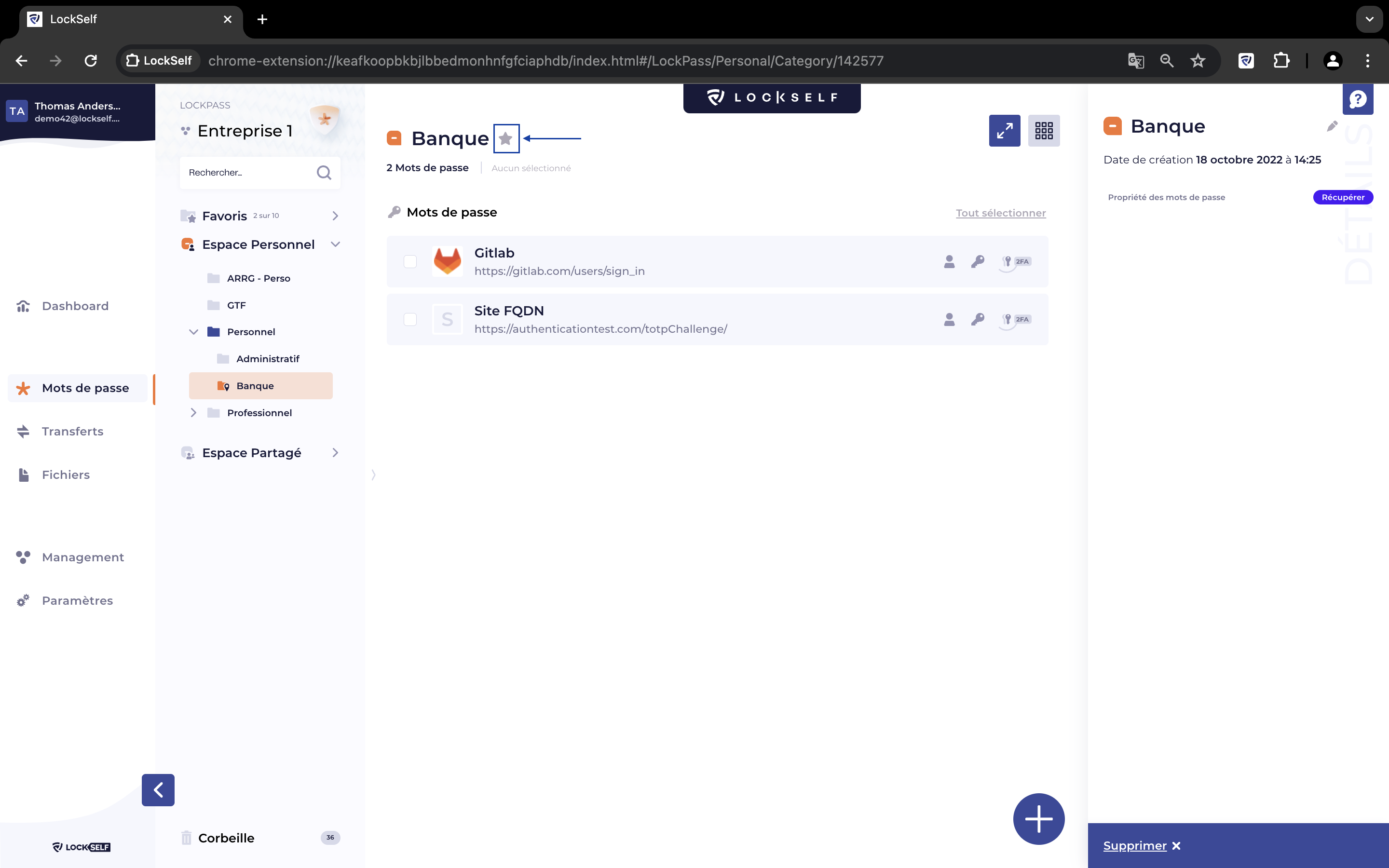Screen dimensions: 1389x868
Task: Collapse the Espace Personnel section
Action: 335,244
